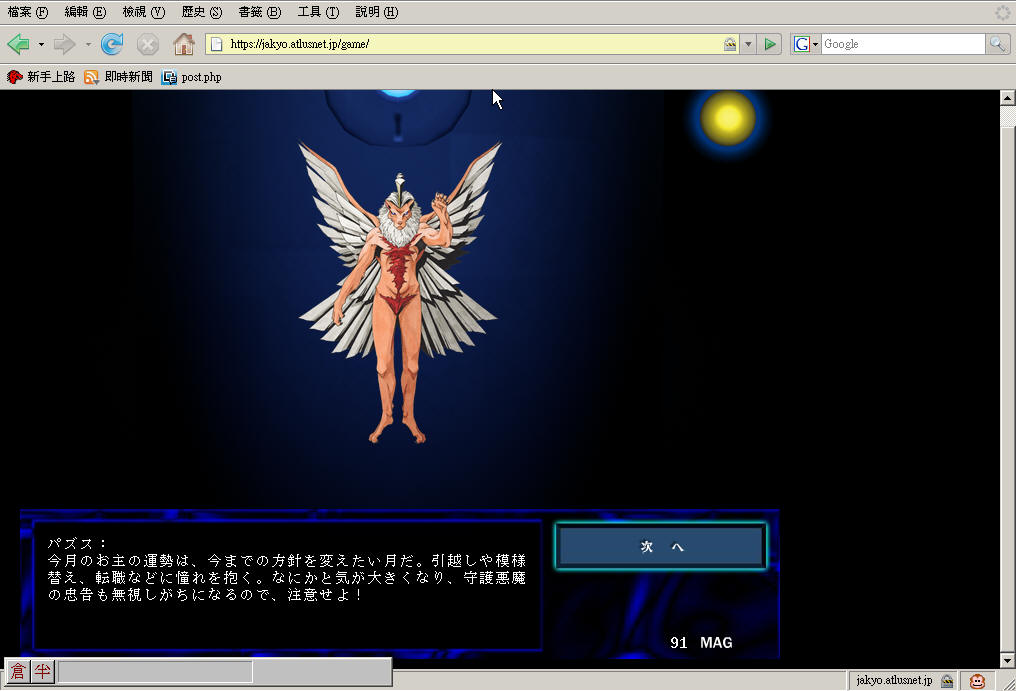Open the 編輯 (E) menu
The image size is (1016, 691).
(x=85, y=12)
